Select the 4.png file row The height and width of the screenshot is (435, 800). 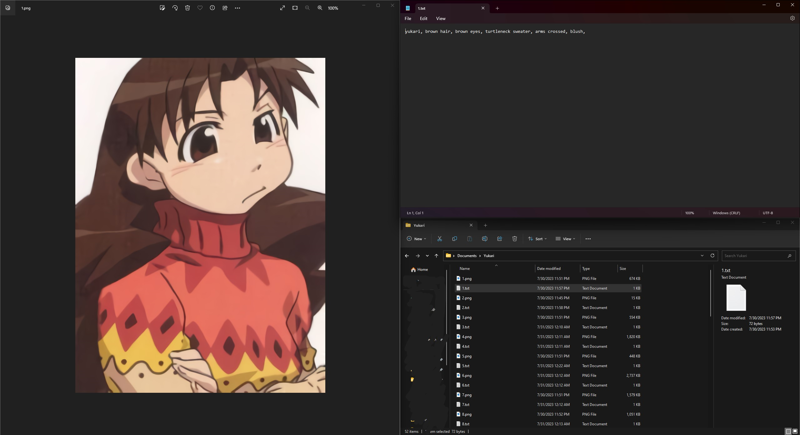[x=548, y=337]
